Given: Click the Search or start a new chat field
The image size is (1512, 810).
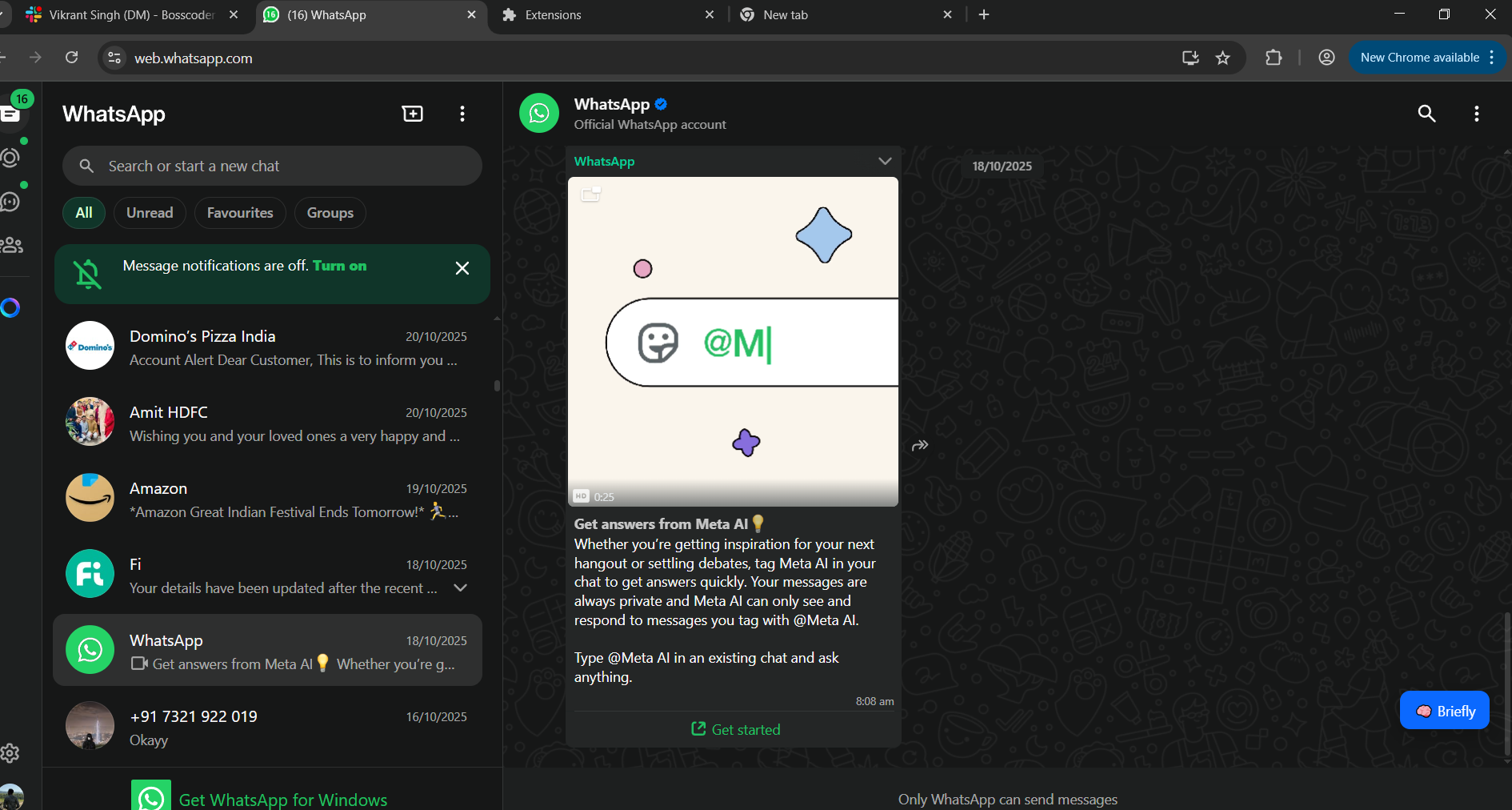Looking at the screenshot, I should 272,166.
